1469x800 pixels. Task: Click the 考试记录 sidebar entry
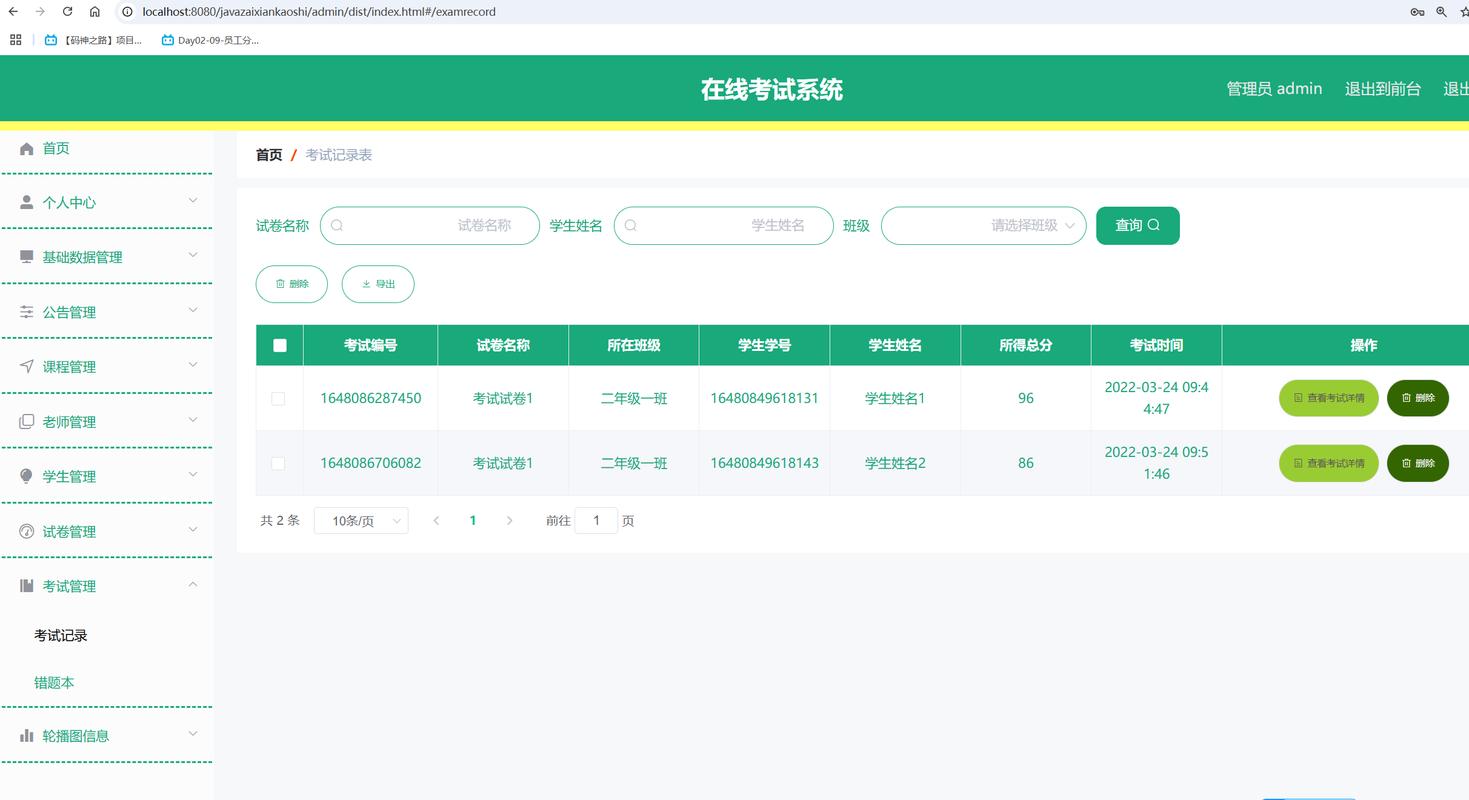point(59,635)
